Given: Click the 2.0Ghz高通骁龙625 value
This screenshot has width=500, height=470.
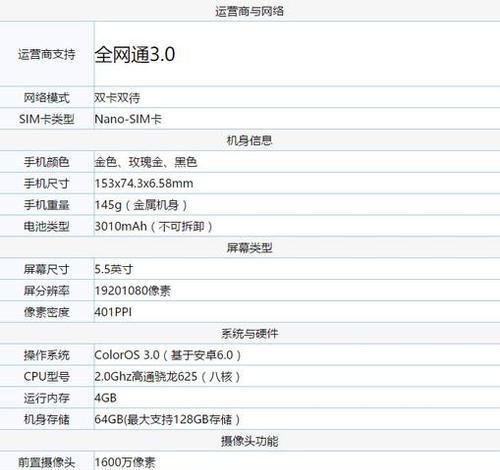Looking at the screenshot, I should [167, 376].
